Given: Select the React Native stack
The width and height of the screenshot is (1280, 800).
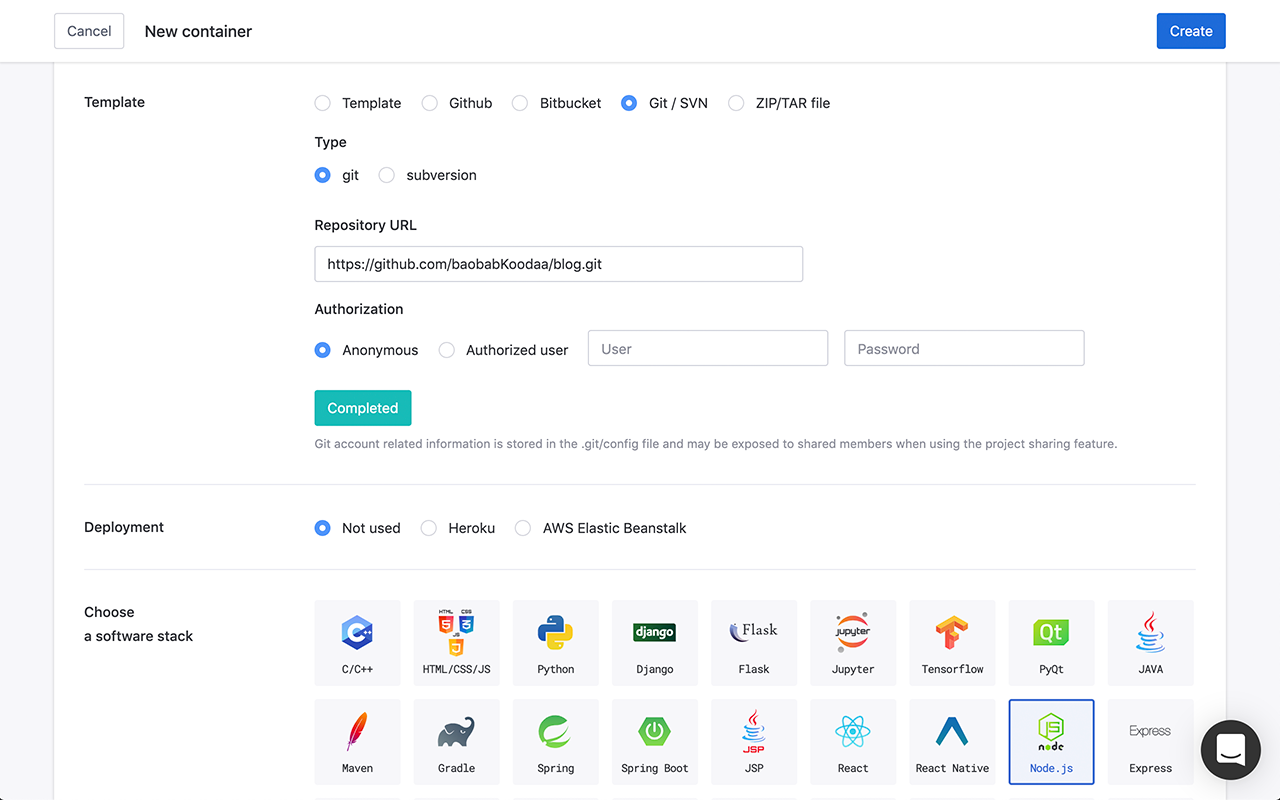Looking at the screenshot, I should (x=951, y=741).
